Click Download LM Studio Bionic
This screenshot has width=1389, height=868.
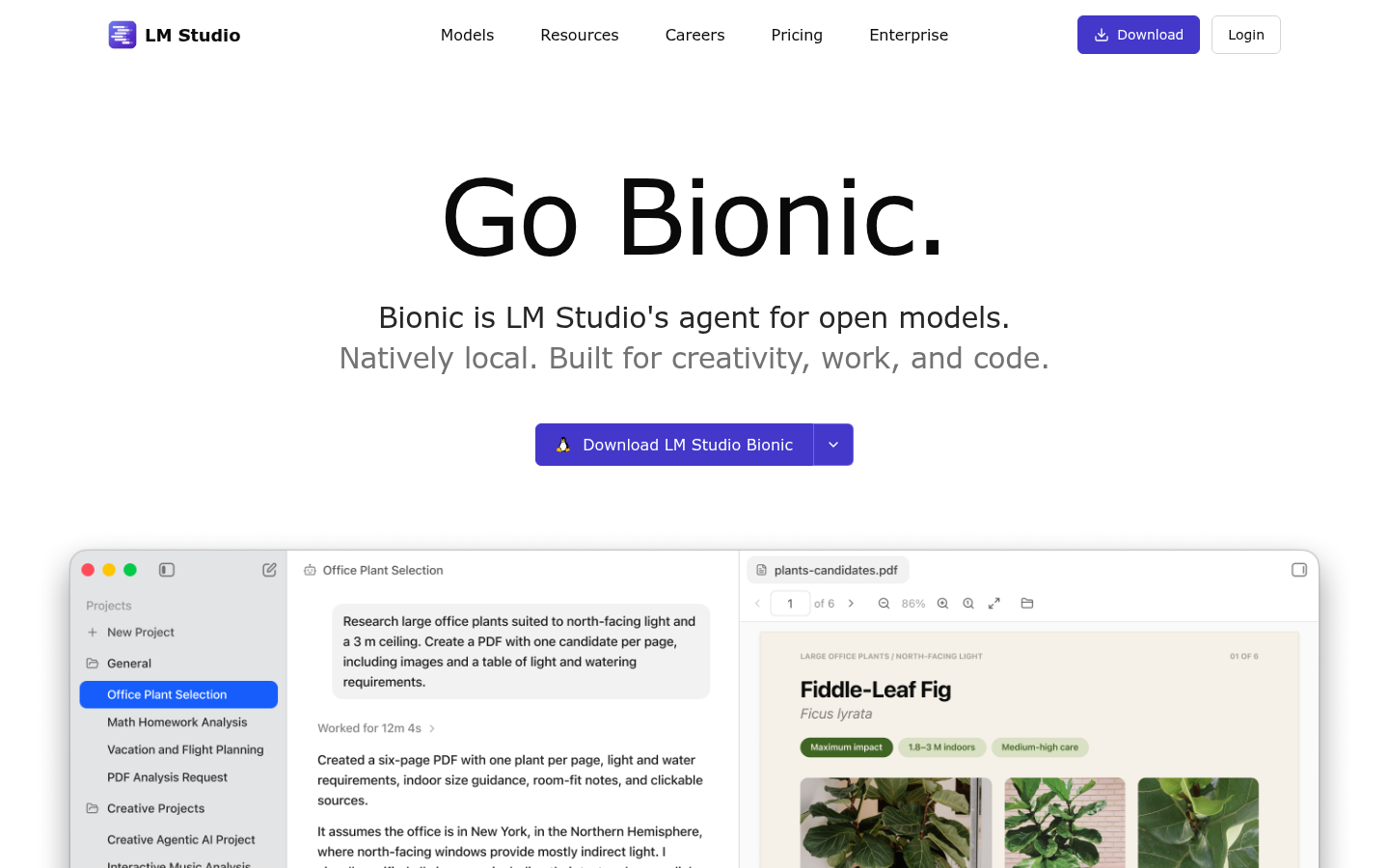coord(674,445)
